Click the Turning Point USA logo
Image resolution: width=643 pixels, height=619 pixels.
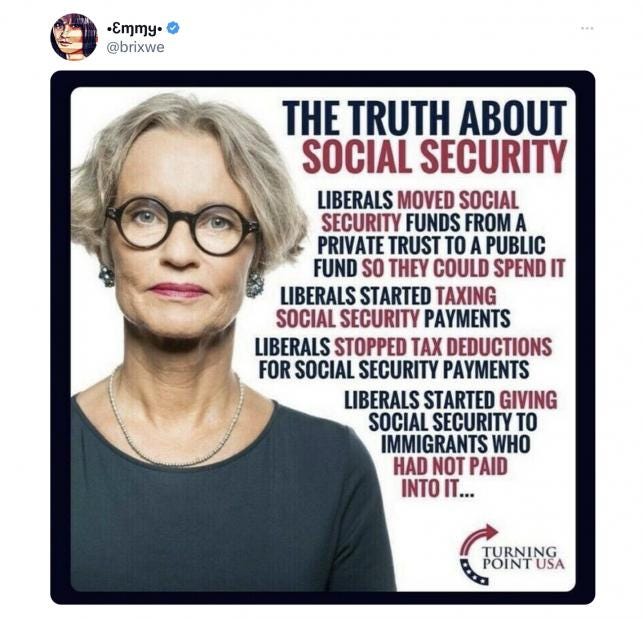tap(512, 554)
